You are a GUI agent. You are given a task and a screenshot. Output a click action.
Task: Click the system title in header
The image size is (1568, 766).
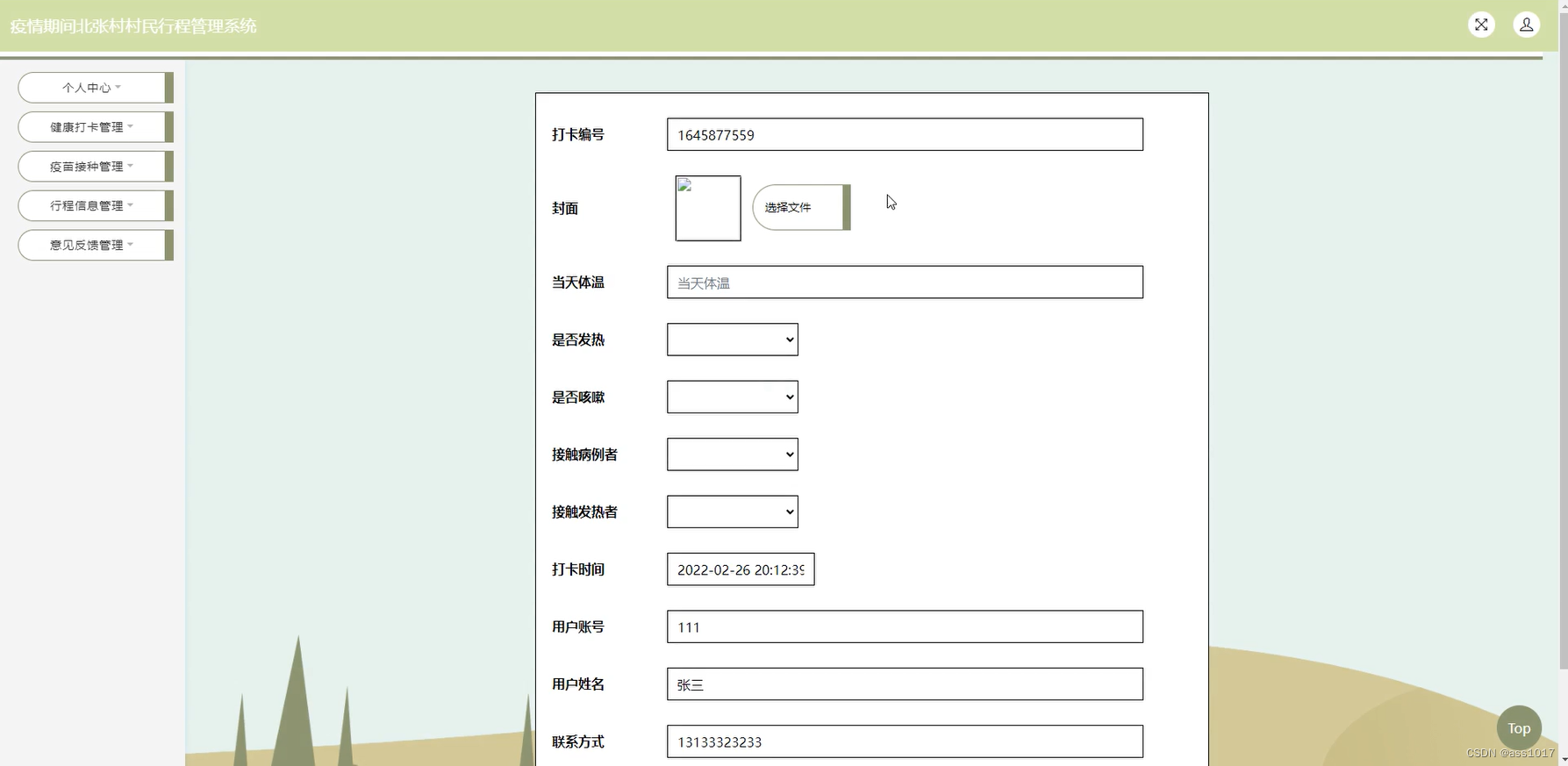tap(133, 26)
